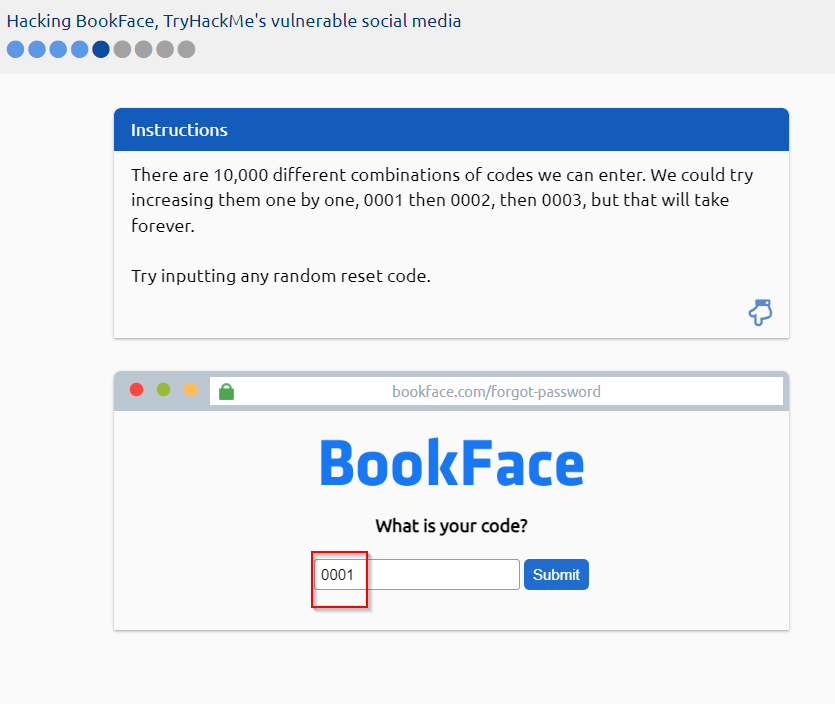
Task: Select the second progress step dot
Action: pyautogui.click(x=37, y=49)
